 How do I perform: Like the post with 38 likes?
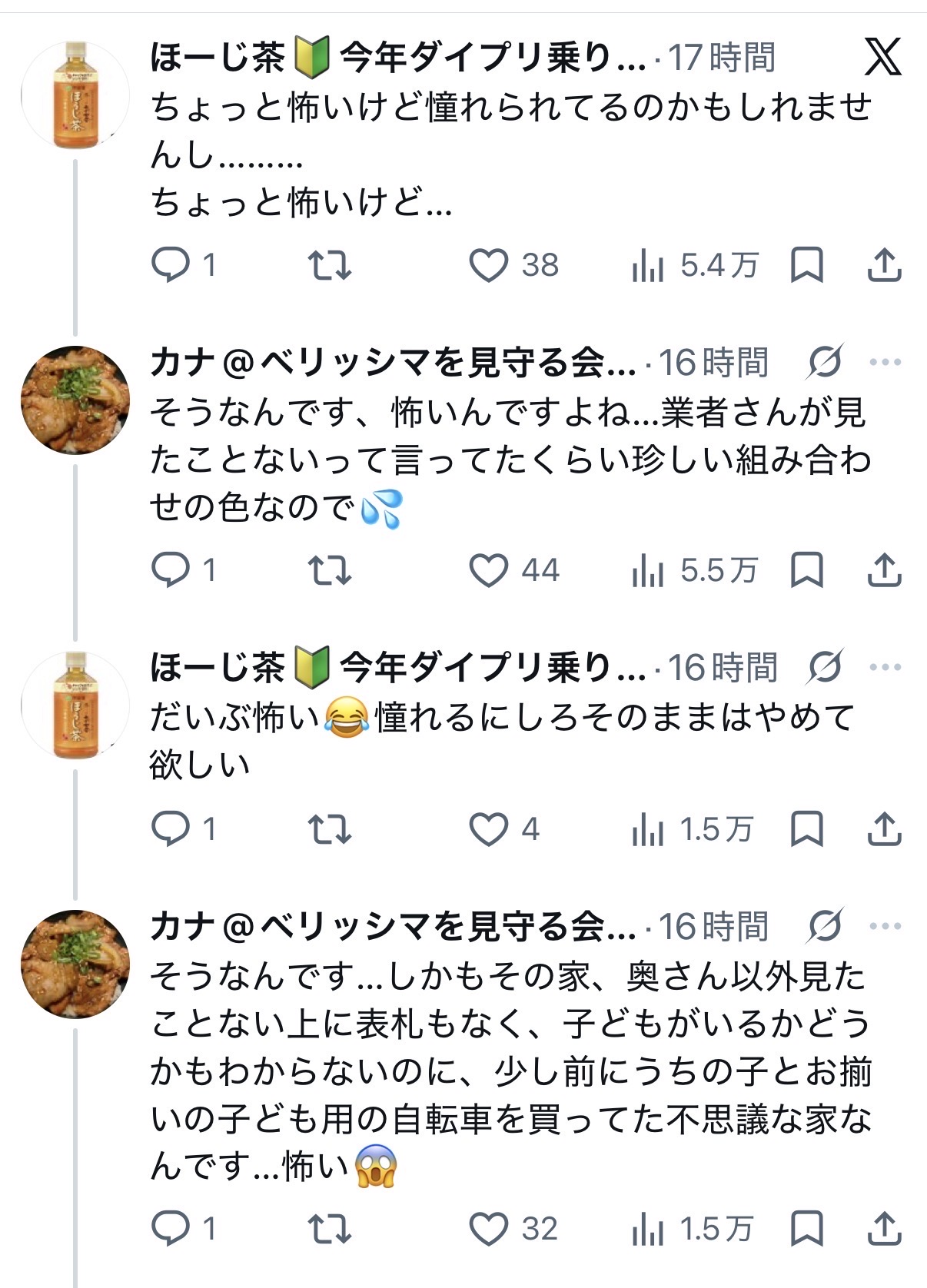coord(489,266)
